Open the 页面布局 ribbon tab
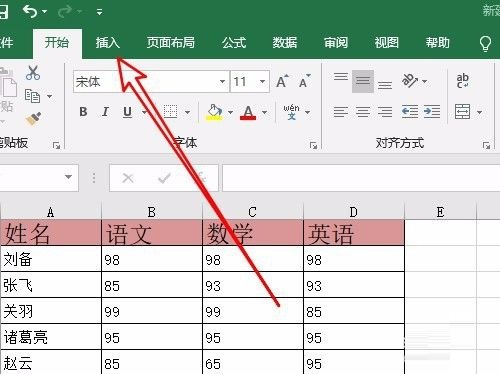This screenshot has width=500, height=374. tap(171, 43)
